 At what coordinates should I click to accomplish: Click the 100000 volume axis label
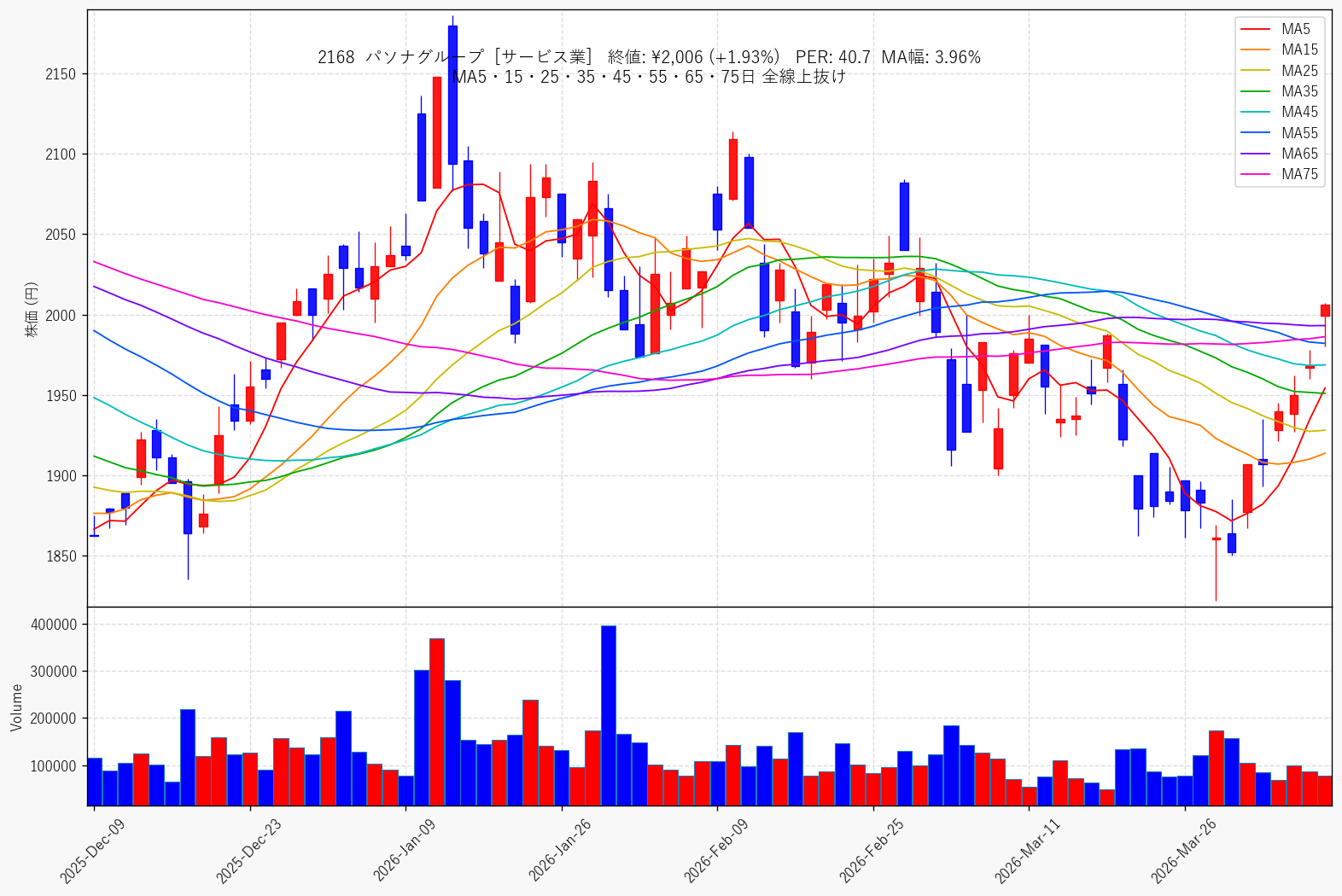[x=54, y=766]
